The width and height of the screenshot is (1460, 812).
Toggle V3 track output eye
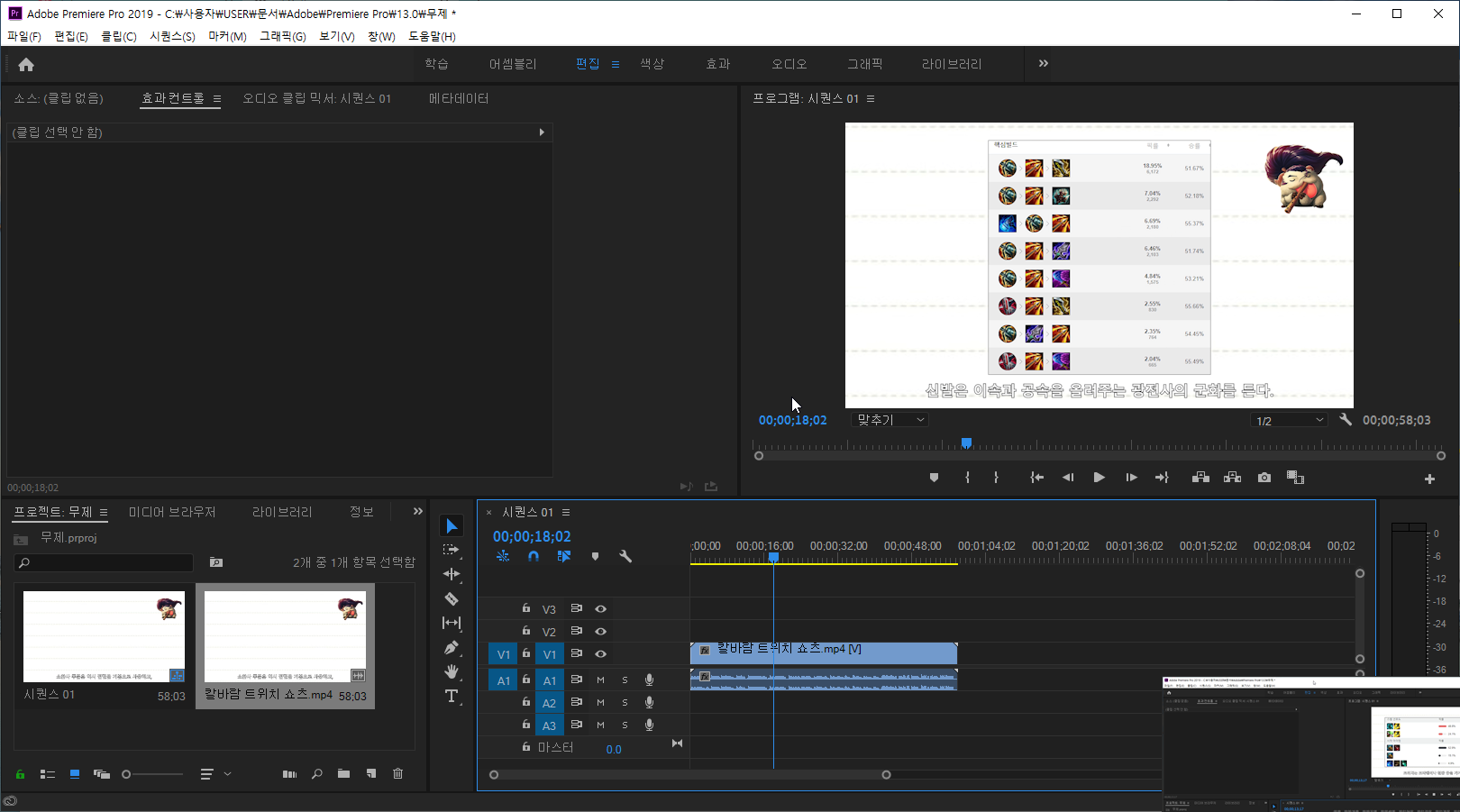[600, 609]
